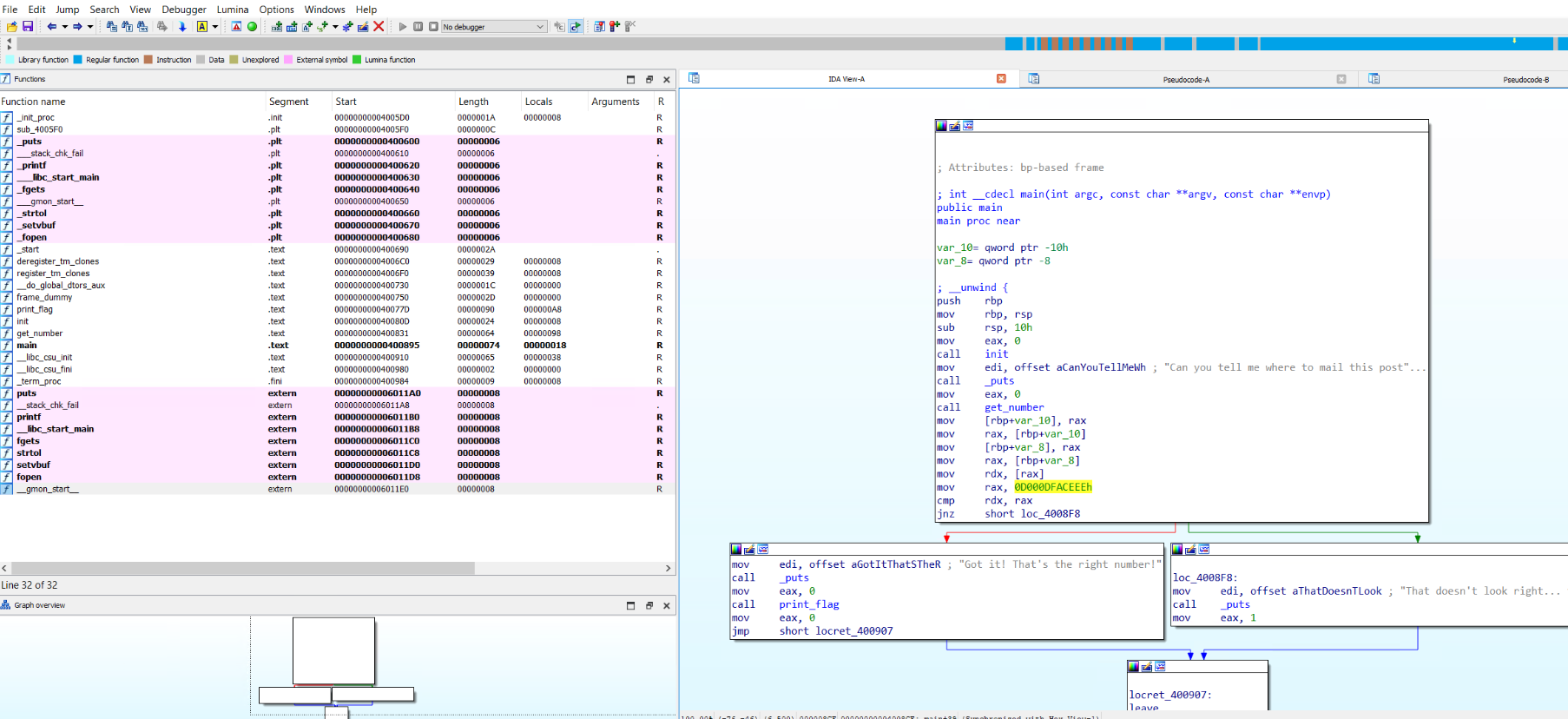Image resolution: width=1568 pixels, height=719 pixels.
Task: Switch to the IDA View-A tab
Action: [x=847, y=79]
